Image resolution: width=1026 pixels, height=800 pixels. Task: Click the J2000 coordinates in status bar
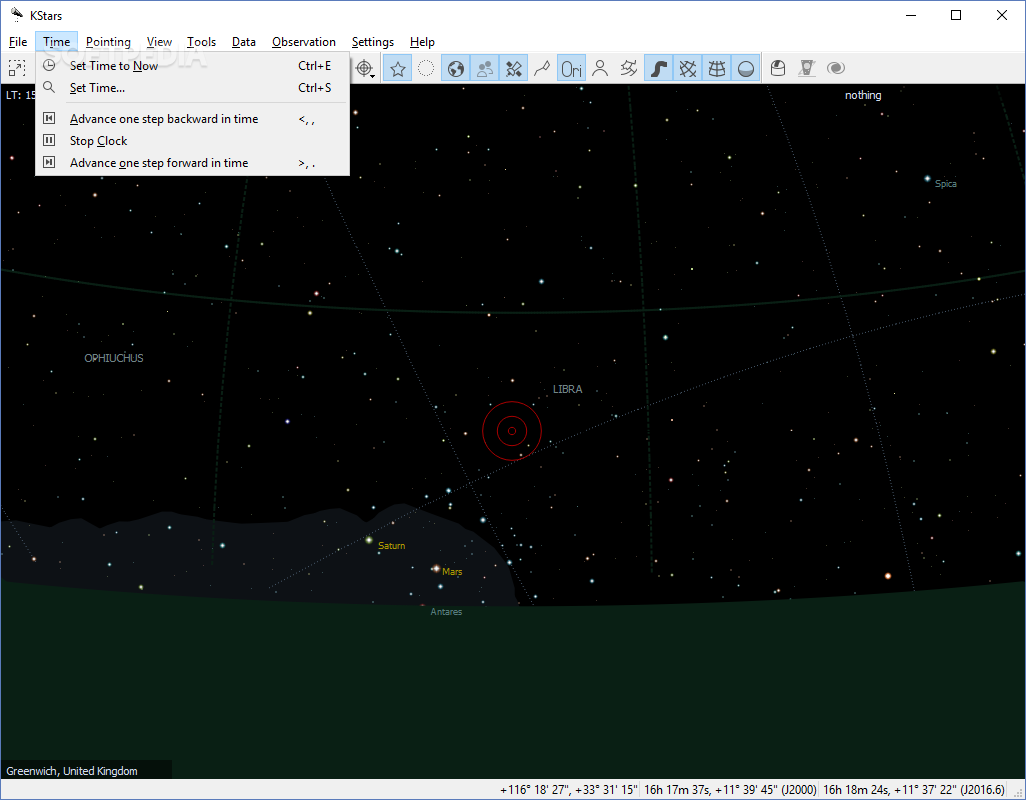(x=730, y=790)
